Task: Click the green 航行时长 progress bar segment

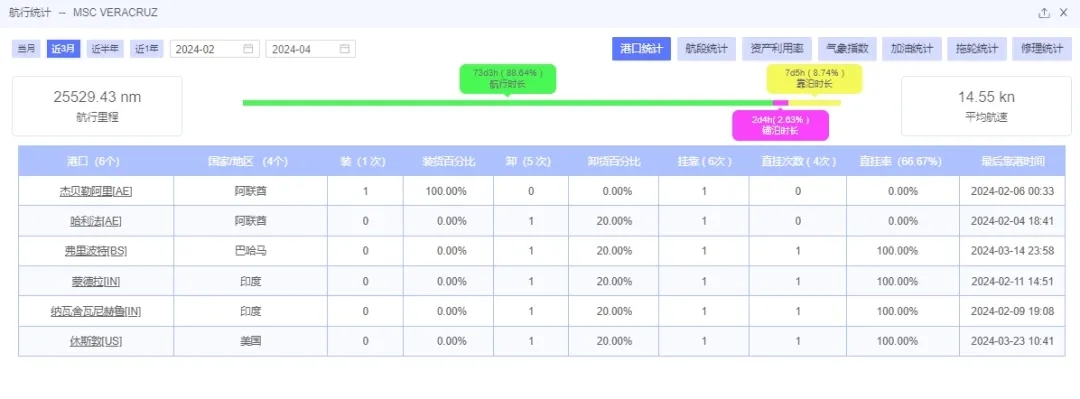Action: (508, 103)
